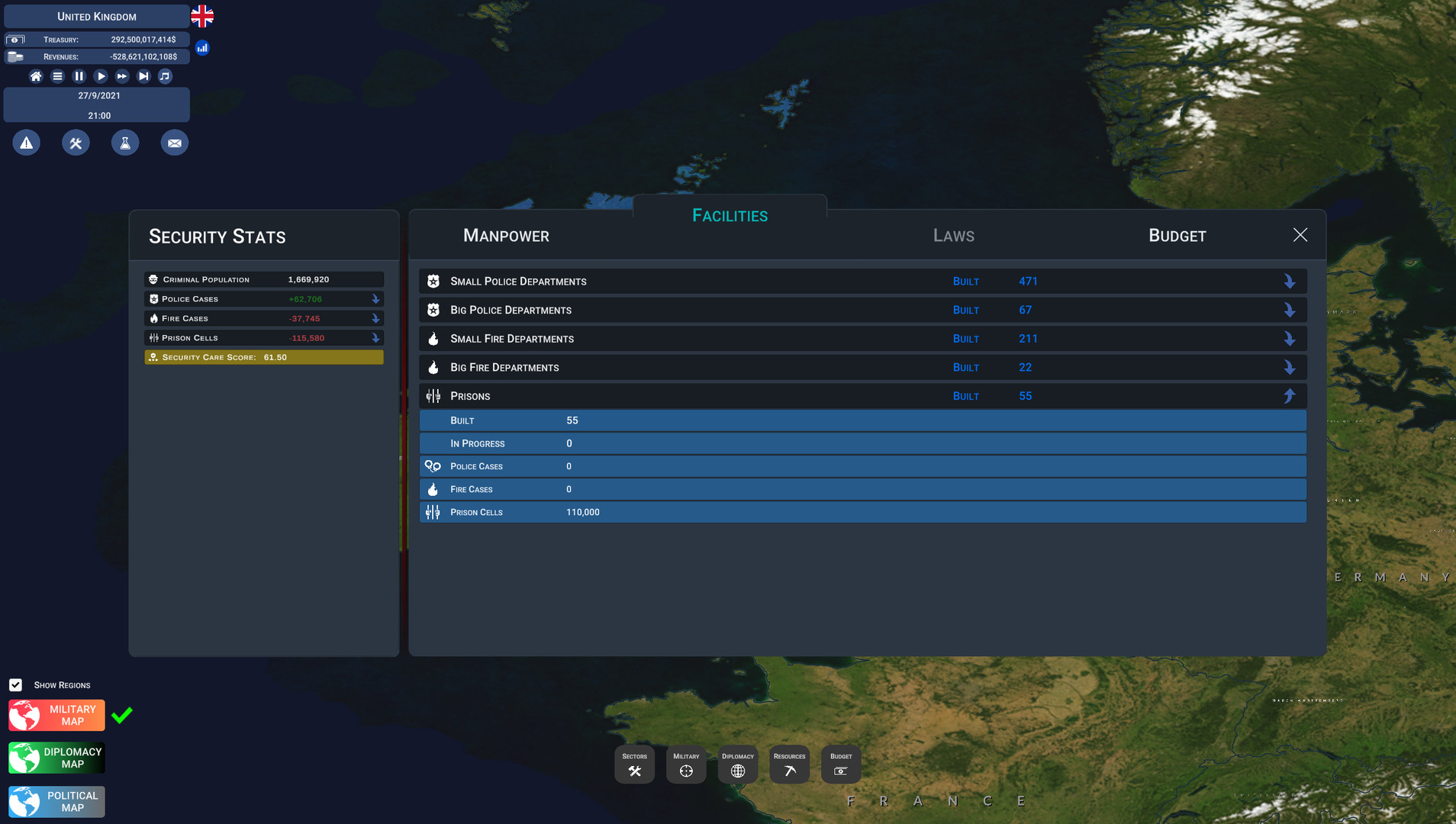The width and height of the screenshot is (1456, 824).
Task: Click the home icon in top toolbar
Action: [36, 76]
